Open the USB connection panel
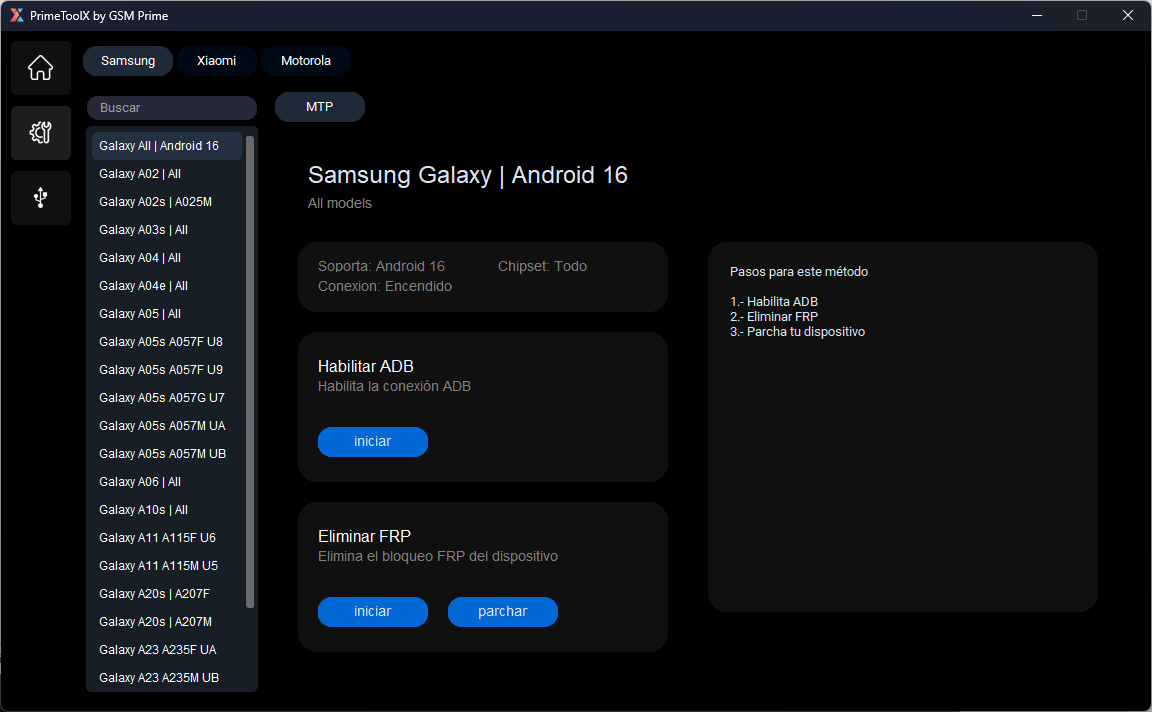Image resolution: width=1152 pixels, height=712 pixels. pyautogui.click(x=40, y=197)
